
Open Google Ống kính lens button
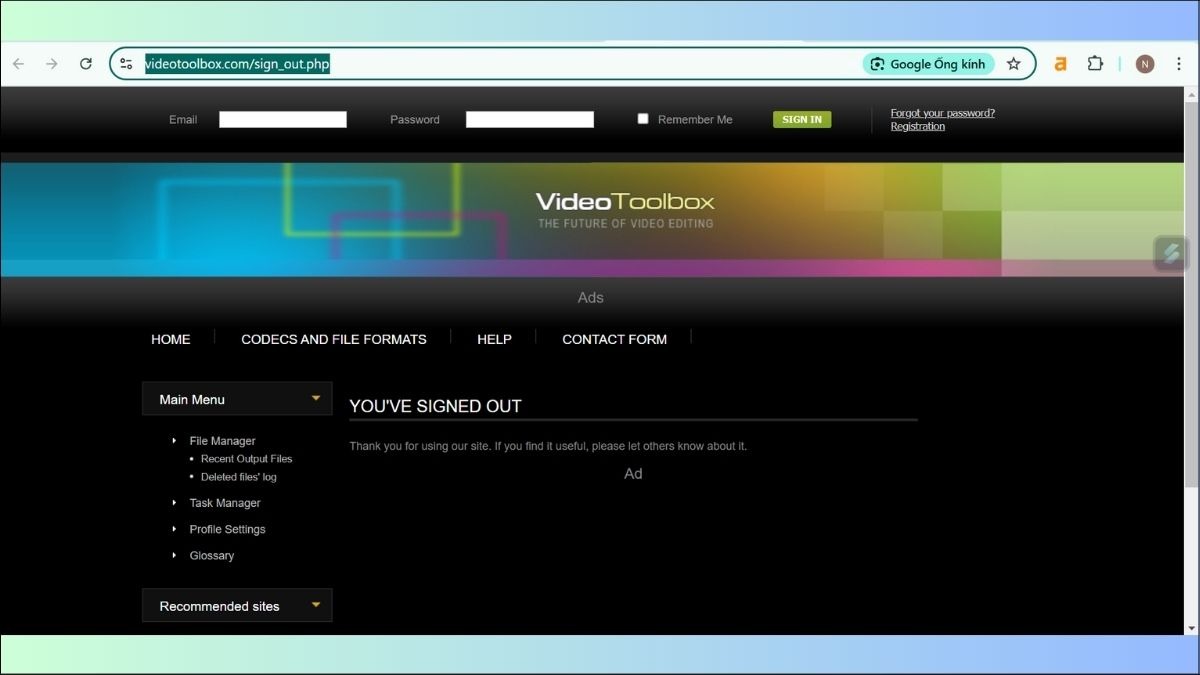(x=928, y=64)
